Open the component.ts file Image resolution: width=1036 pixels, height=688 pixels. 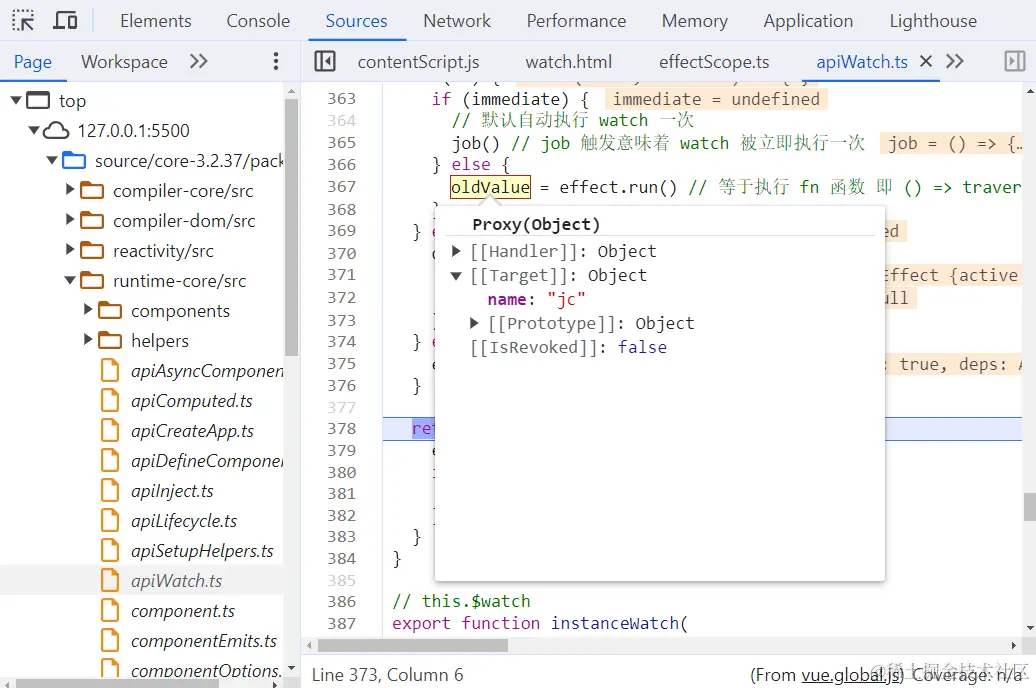182,611
